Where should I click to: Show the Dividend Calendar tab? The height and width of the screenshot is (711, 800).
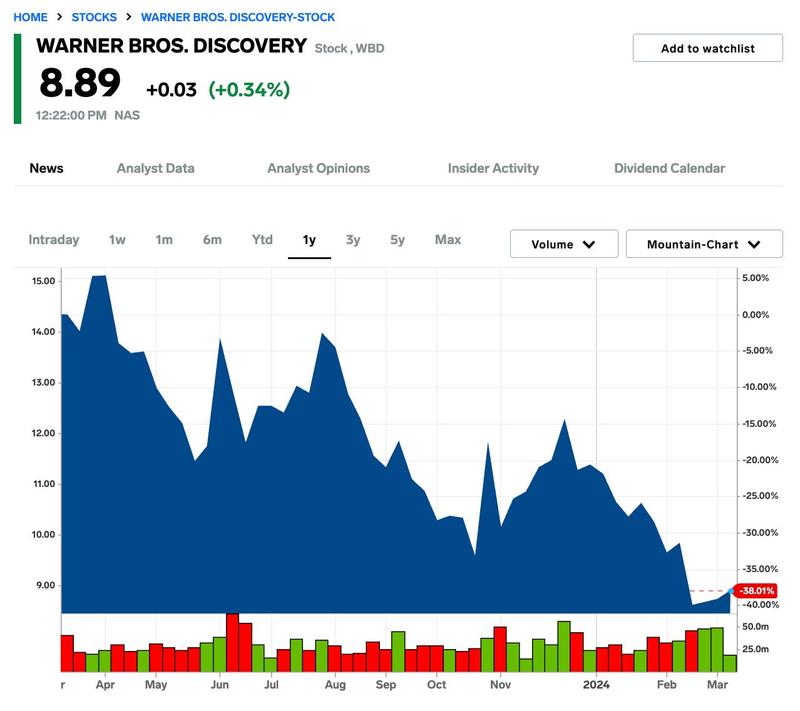(x=669, y=168)
